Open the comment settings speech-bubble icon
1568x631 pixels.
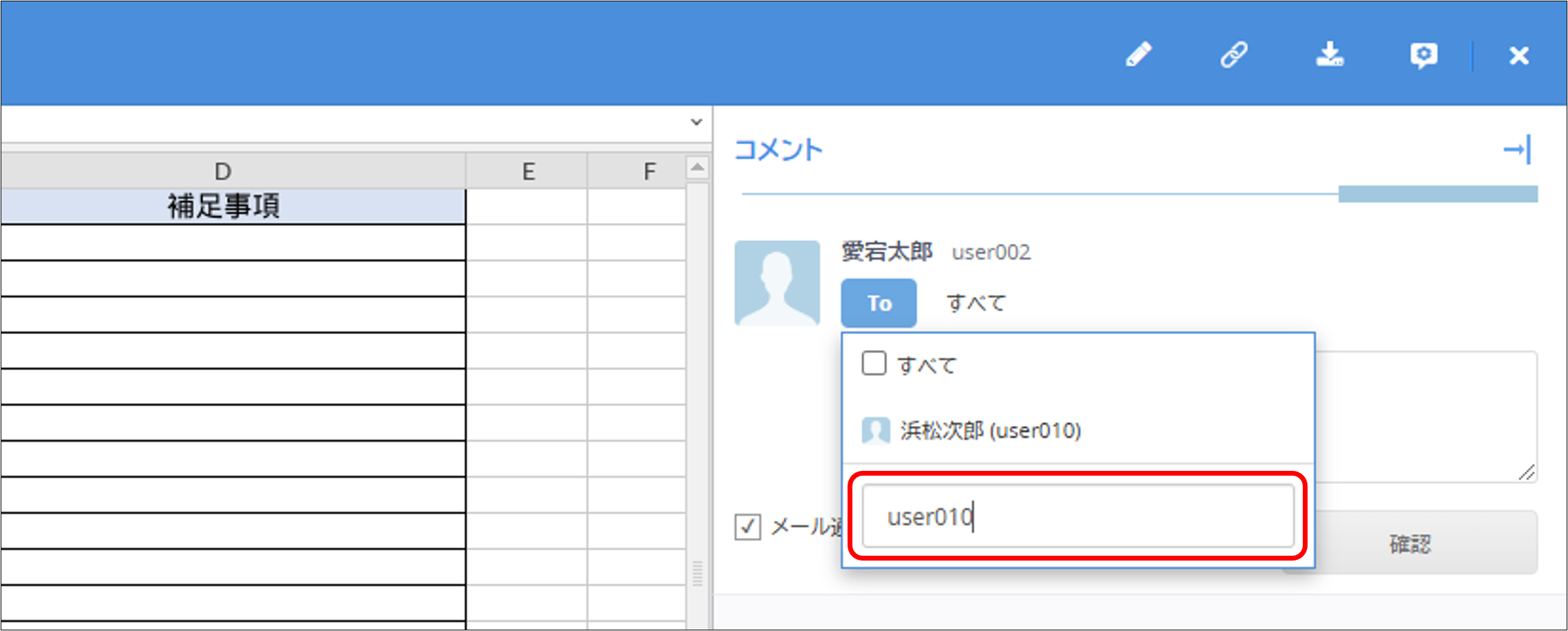pyautogui.click(x=1424, y=55)
